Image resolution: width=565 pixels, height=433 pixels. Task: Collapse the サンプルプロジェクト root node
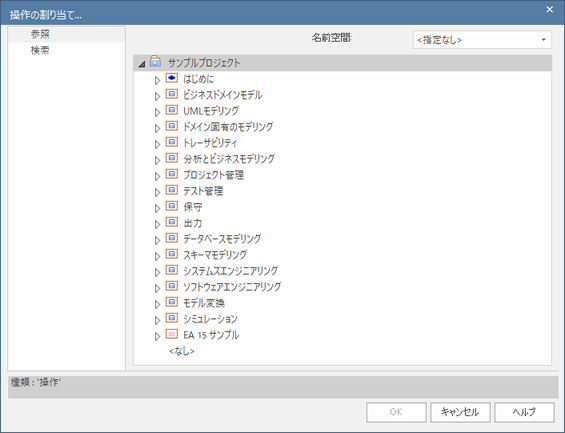142,64
